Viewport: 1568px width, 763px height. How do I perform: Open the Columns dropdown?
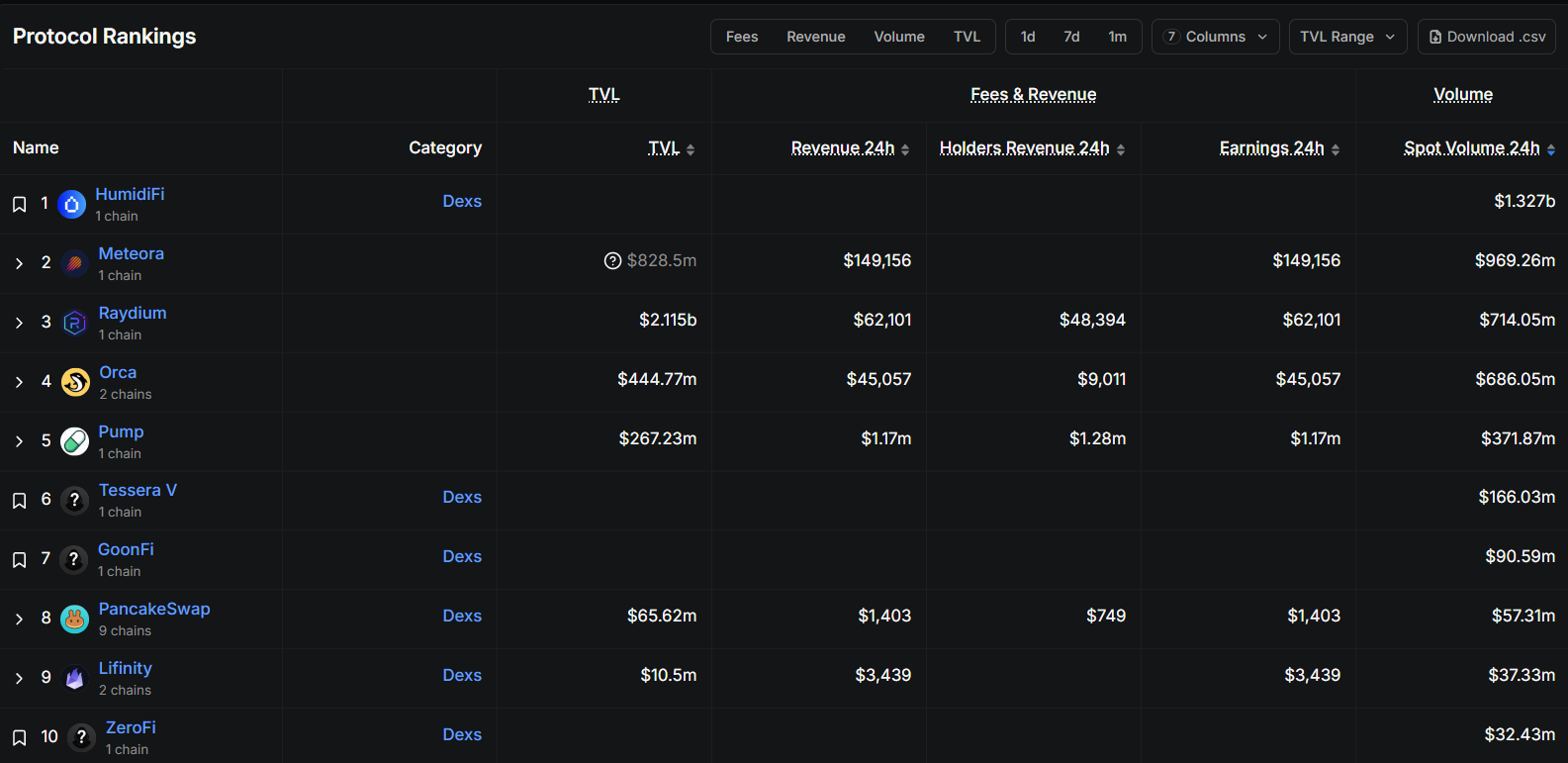point(1215,37)
